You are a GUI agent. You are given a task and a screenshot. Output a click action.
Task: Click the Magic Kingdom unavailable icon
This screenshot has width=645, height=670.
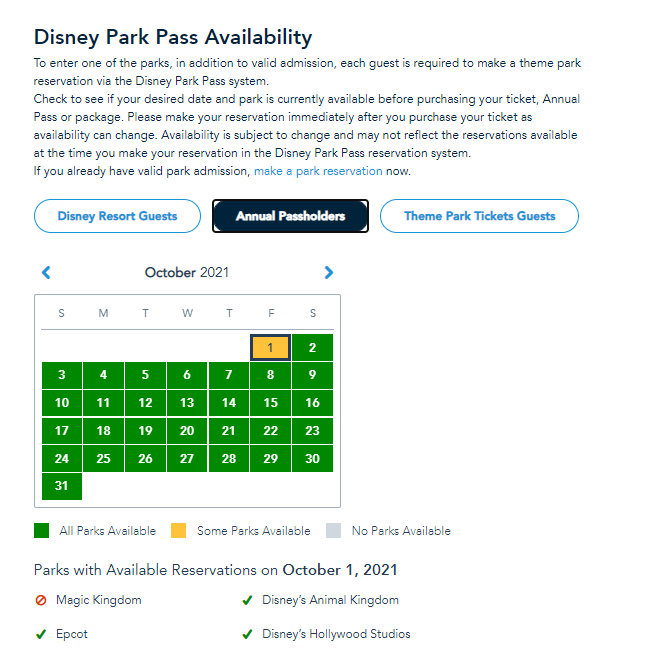click(41, 601)
